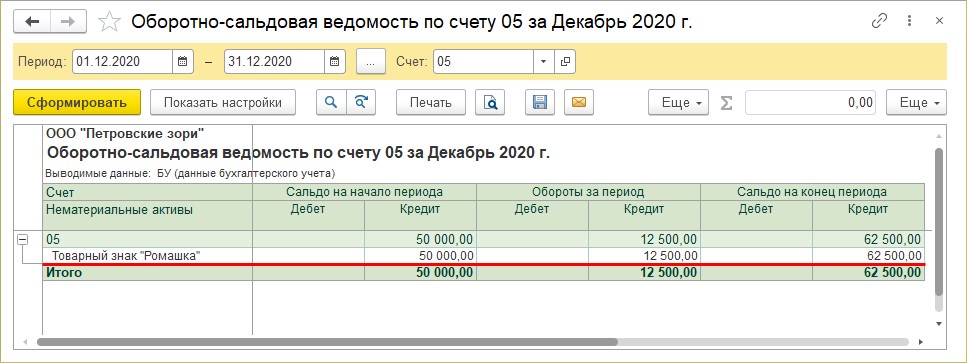
Task: Open period selection with the ellipsis button
Action: coord(371,62)
